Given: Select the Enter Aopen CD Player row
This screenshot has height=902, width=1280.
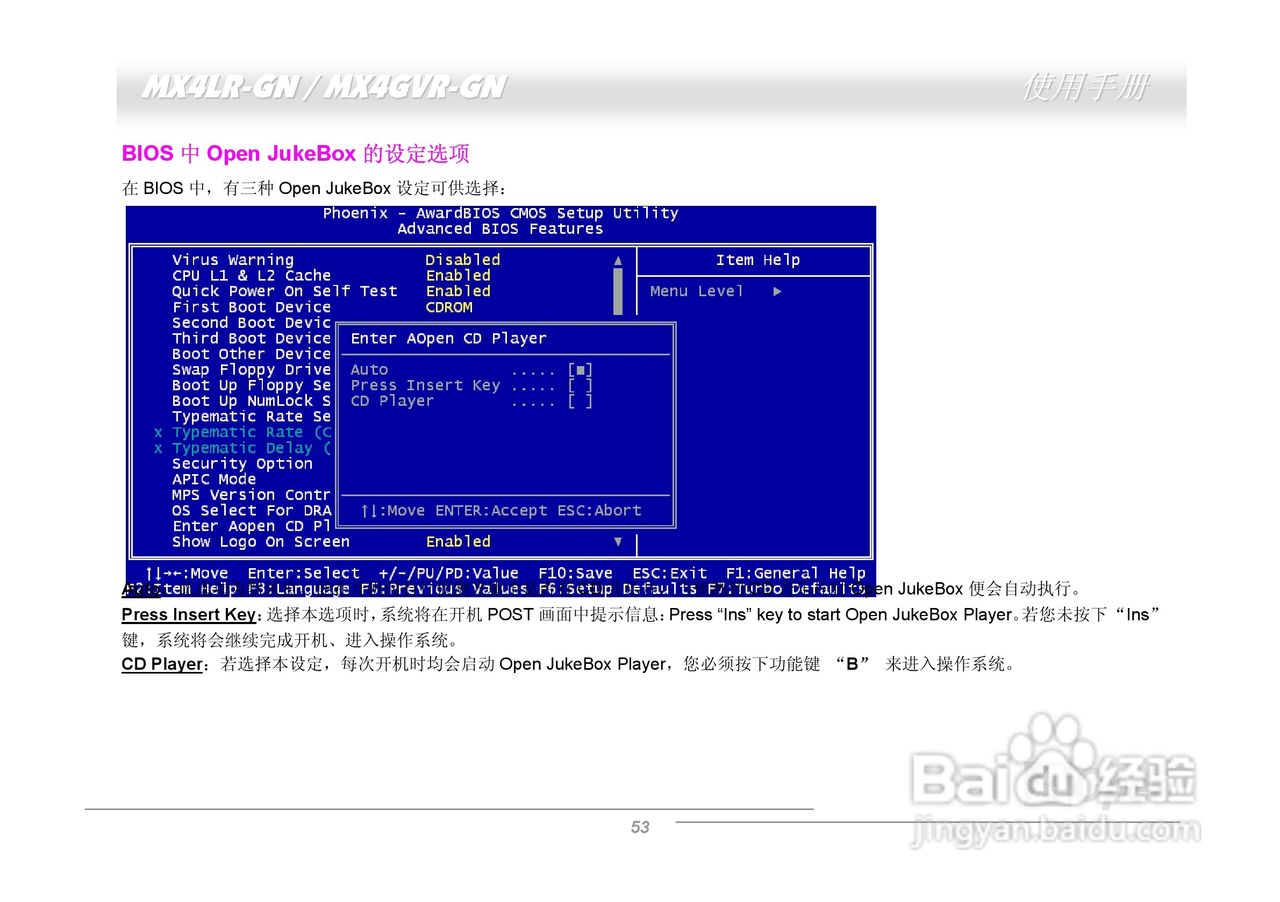Looking at the screenshot, I should tap(251, 526).
